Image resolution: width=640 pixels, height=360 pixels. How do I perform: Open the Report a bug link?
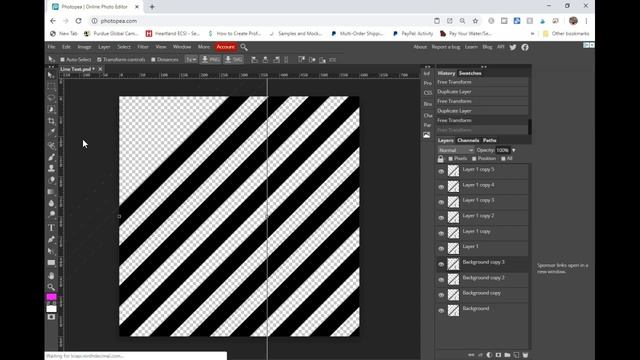(x=446, y=47)
